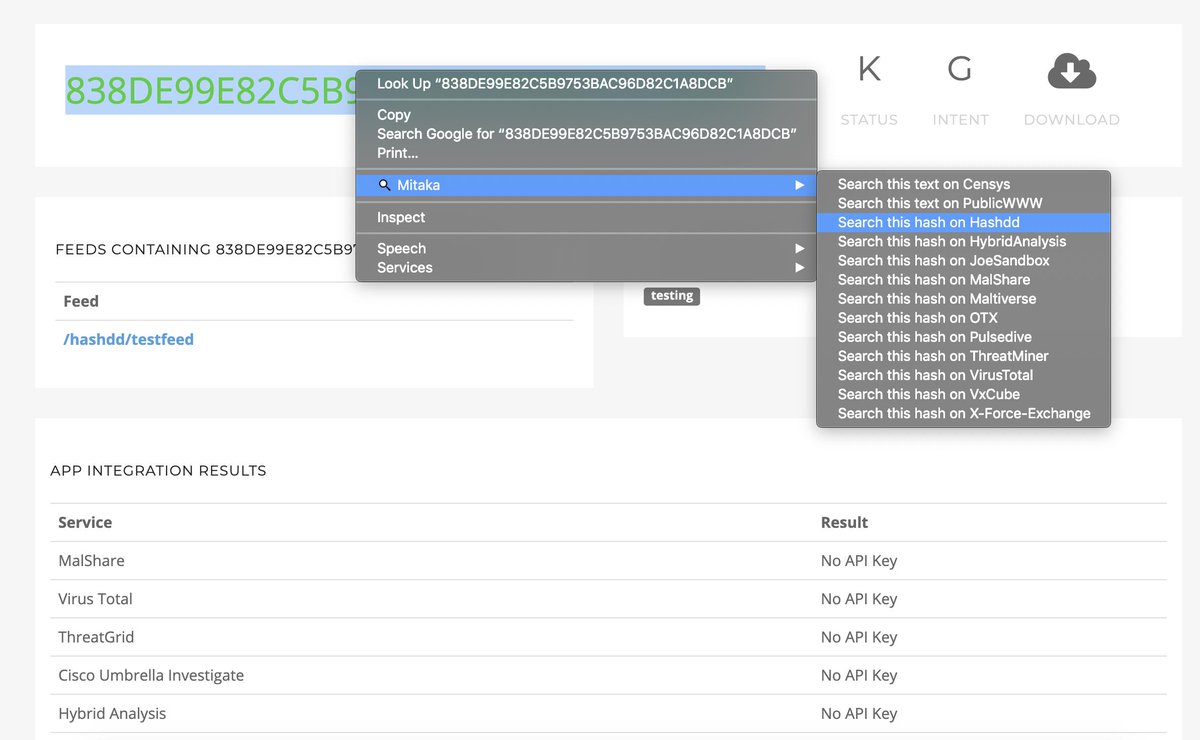Search this hash on Pulsedive
Image resolution: width=1200 pixels, height=740 pixels.
coord(963,336)
